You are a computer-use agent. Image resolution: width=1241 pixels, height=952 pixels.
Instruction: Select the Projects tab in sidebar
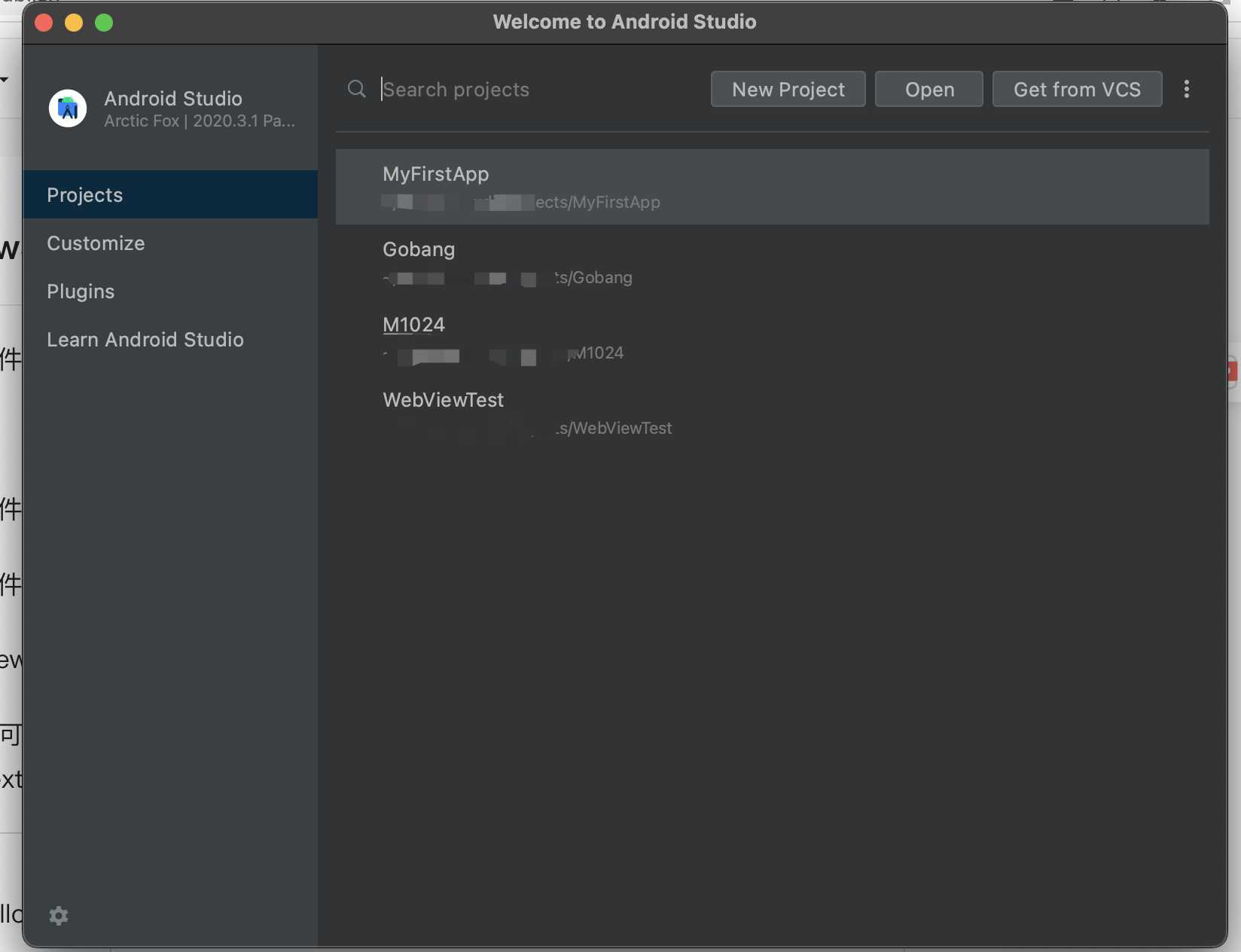pyautogui.click(x=170, y=194)
